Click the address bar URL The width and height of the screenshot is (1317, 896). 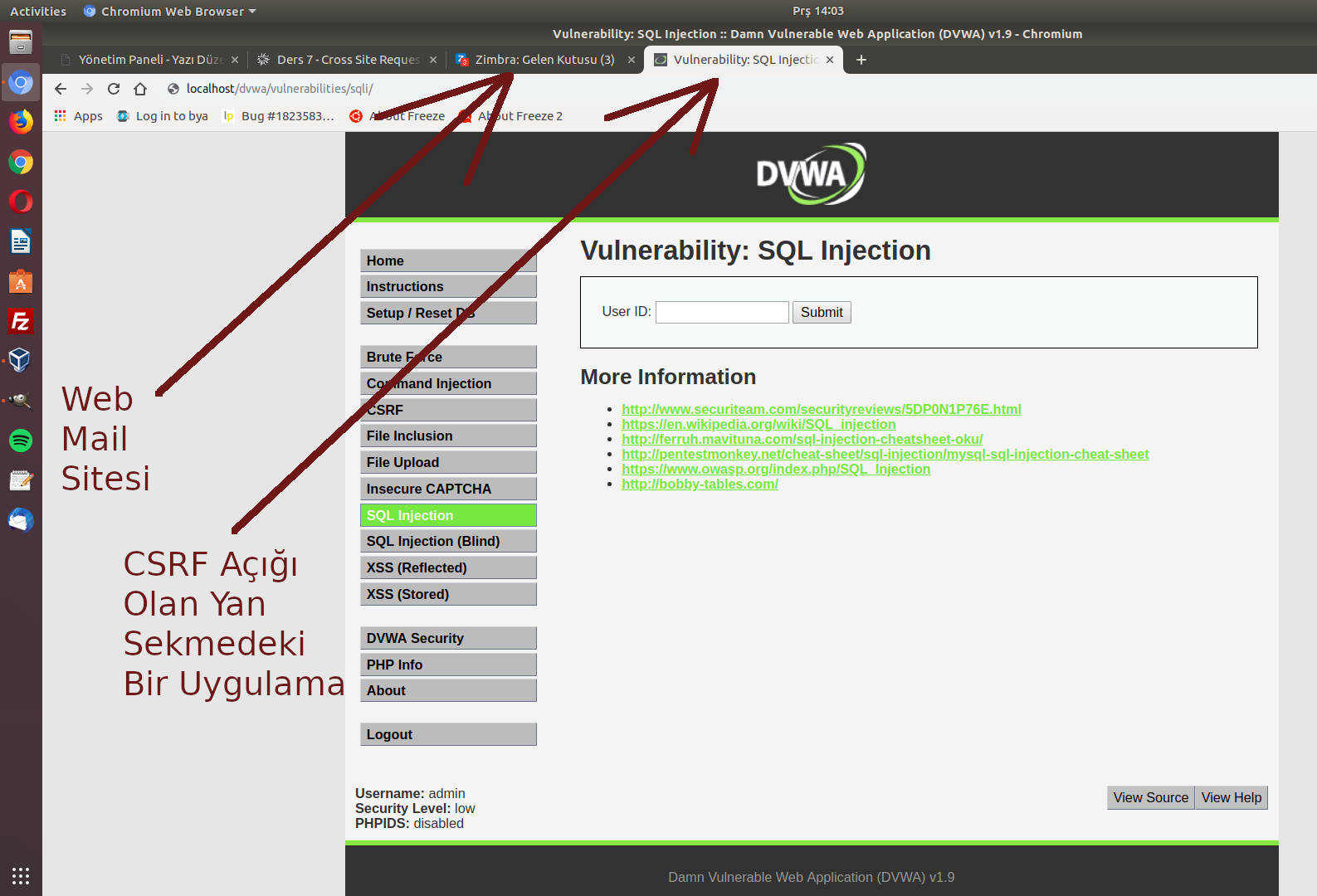[280, 89]
